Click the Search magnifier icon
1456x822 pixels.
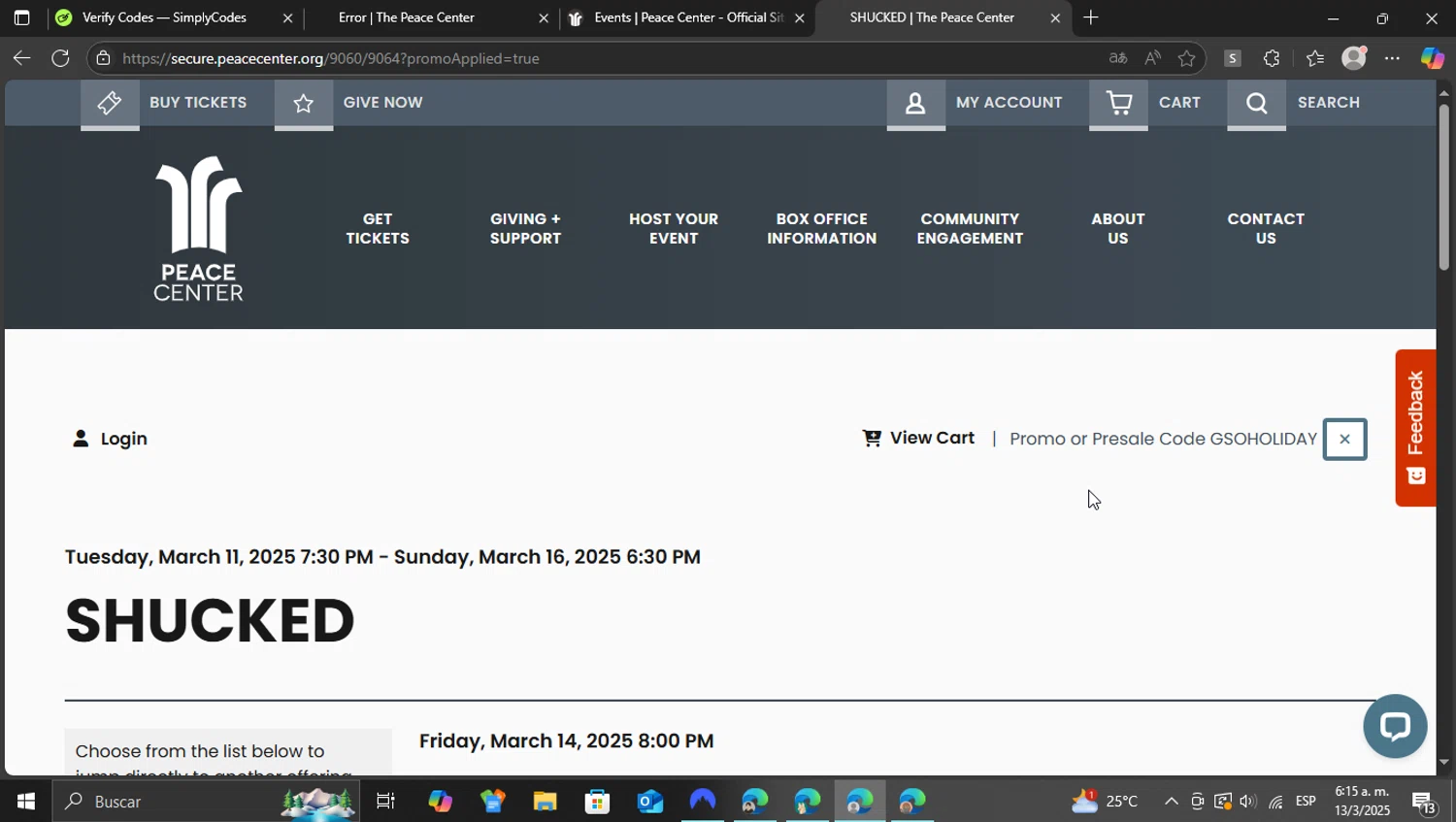pyautogui.click(x=1256, y=103)
